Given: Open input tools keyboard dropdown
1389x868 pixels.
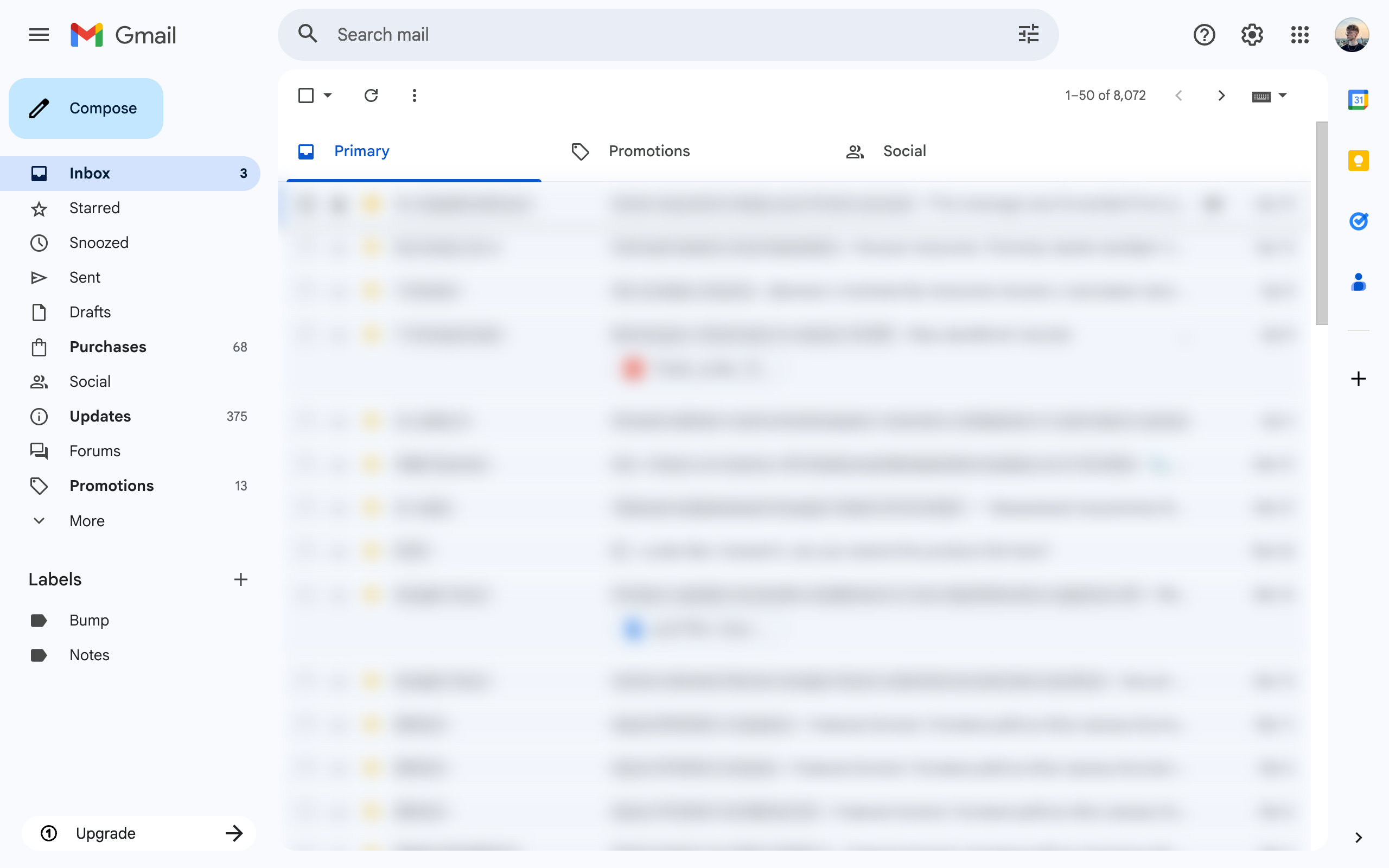Looking at the screenshot, I should point(1282,95).
